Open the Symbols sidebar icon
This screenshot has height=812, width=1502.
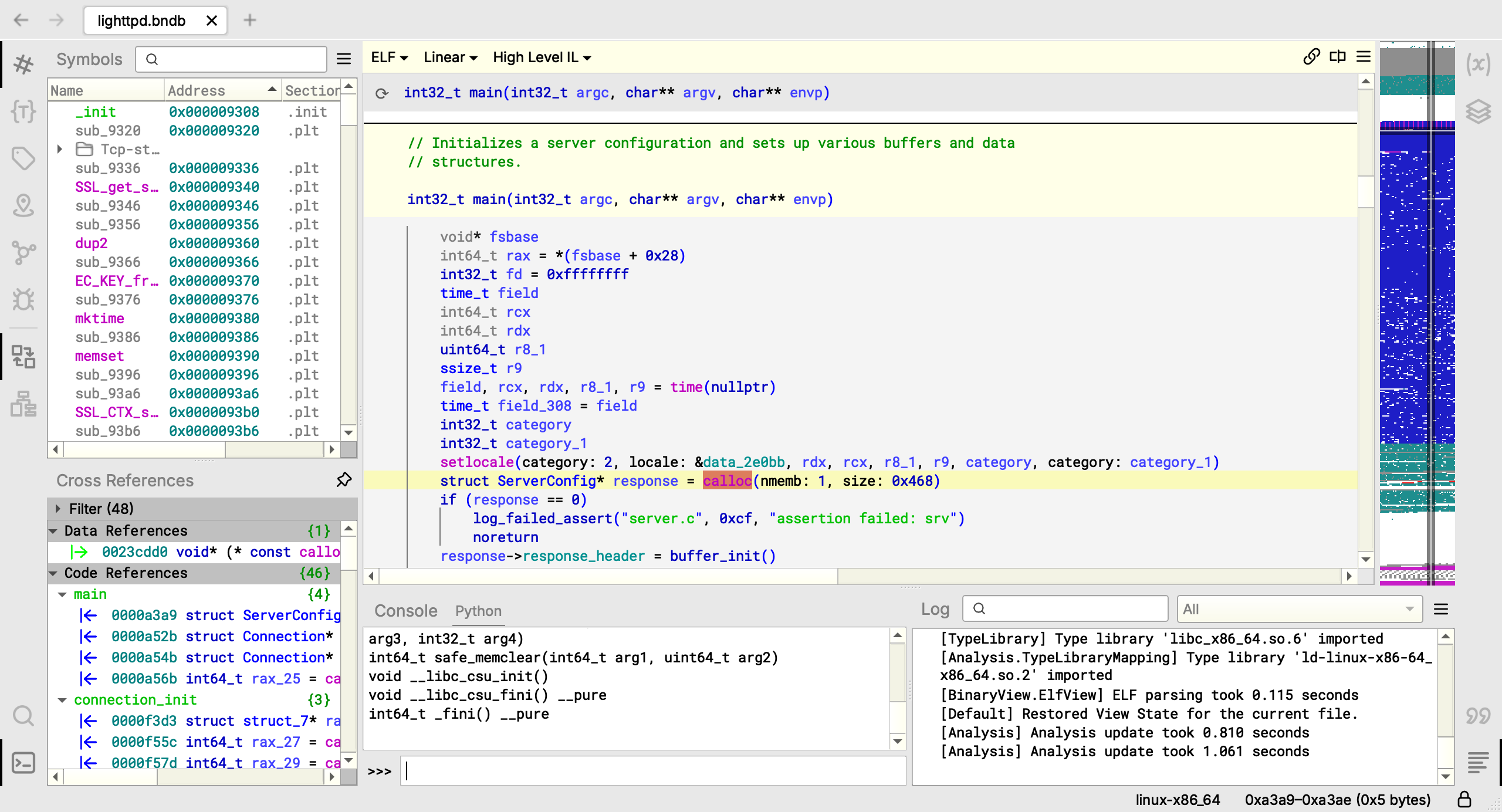(23, 64)
